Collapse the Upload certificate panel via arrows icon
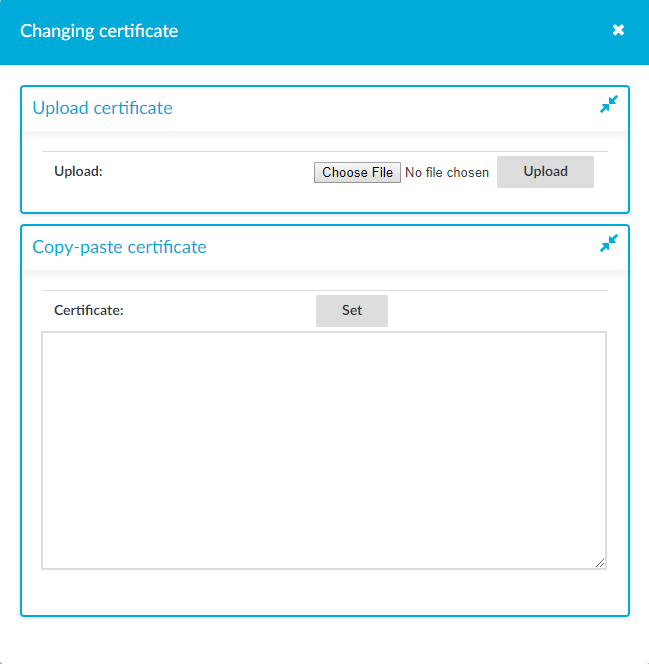Viewport: 649px width, 664px height. (x=609, y=104)
